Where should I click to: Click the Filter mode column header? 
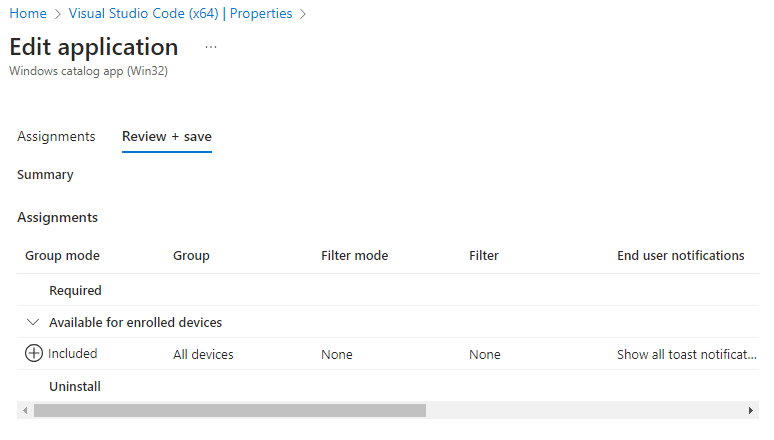click(354, 255)
